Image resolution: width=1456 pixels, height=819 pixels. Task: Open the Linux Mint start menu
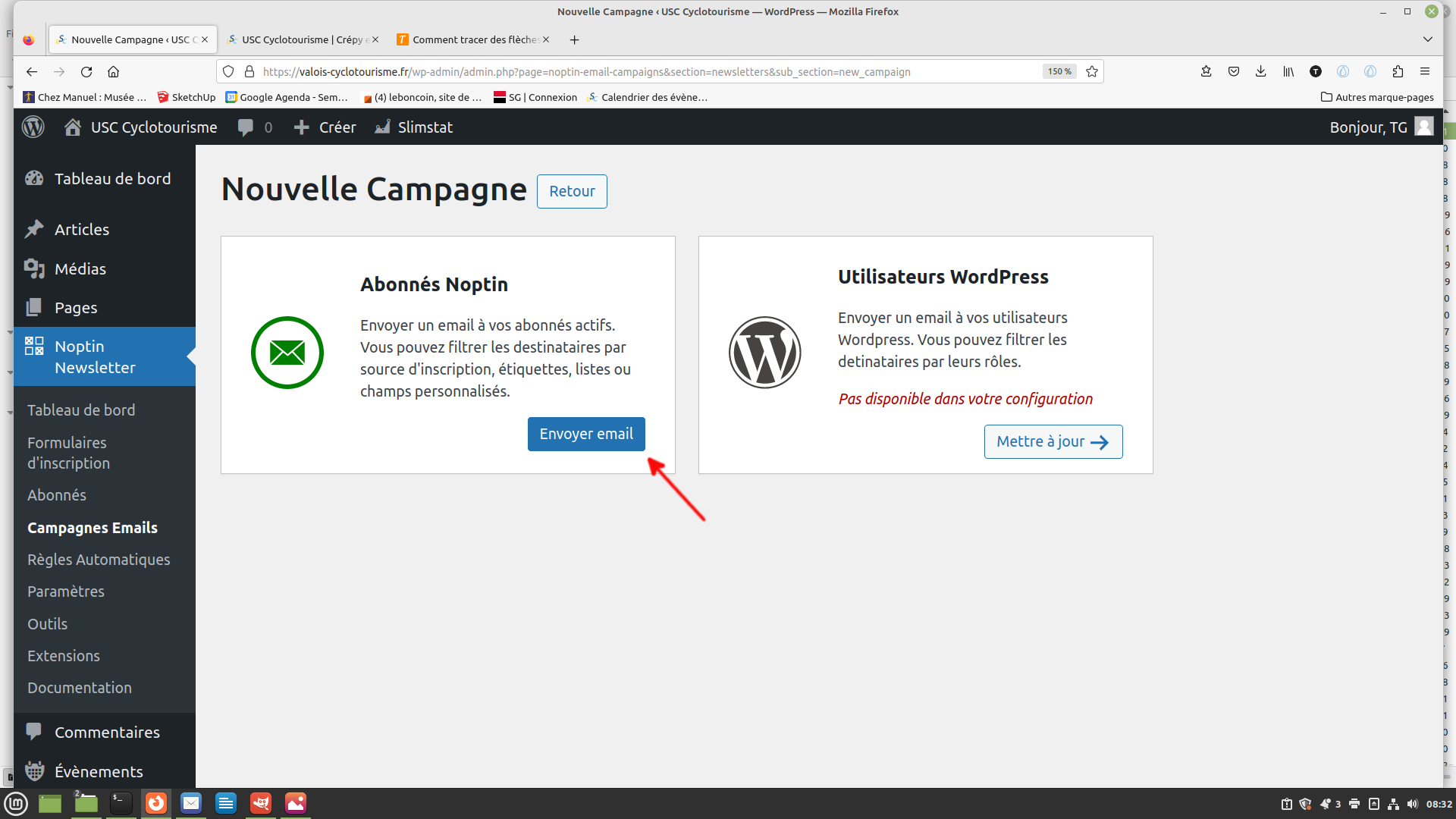[x=16, y=803]
